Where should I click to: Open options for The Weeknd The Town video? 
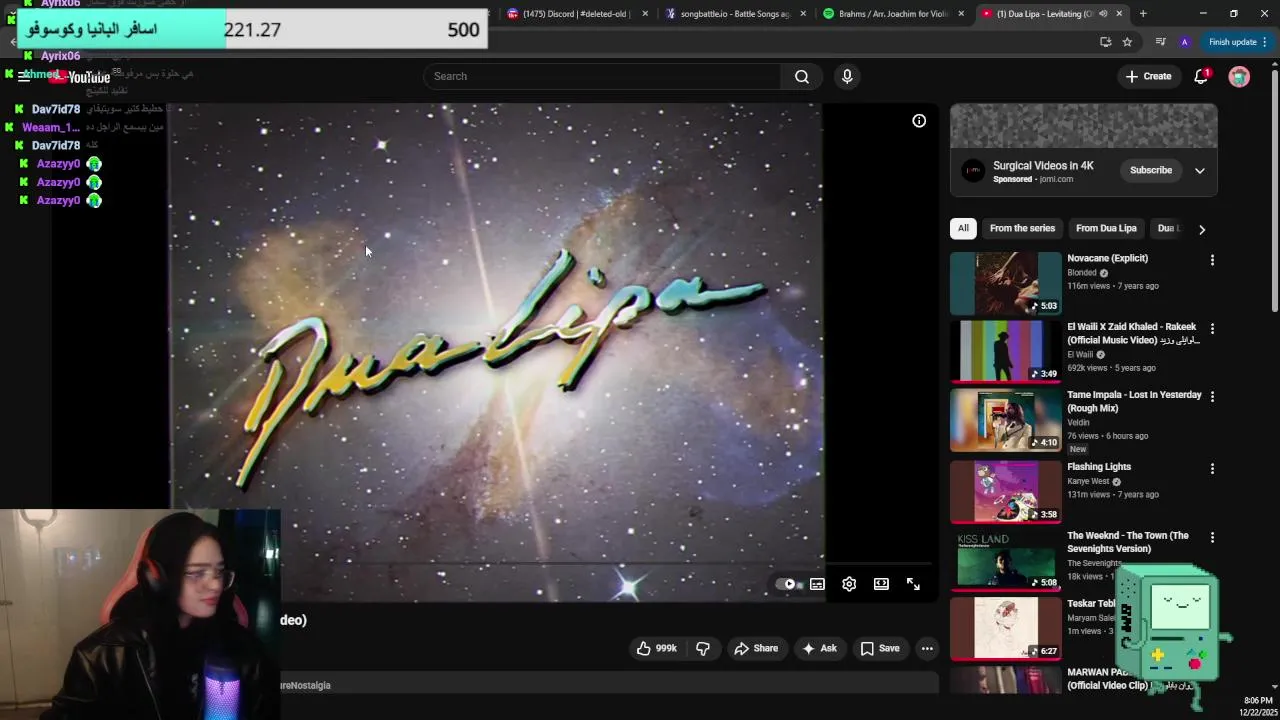coord(1212,537)
